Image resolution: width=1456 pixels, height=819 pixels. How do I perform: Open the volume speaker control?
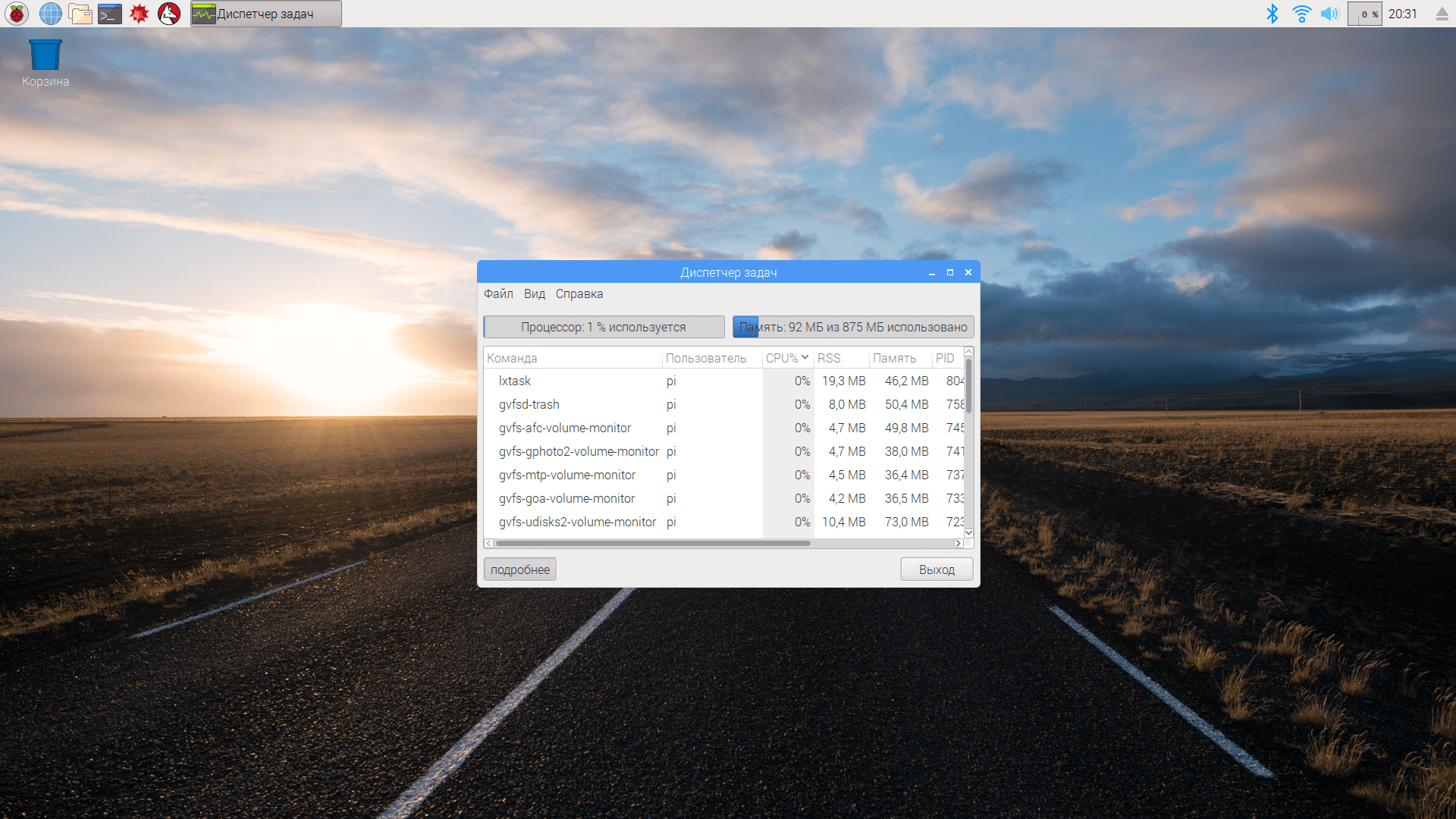1329,14
